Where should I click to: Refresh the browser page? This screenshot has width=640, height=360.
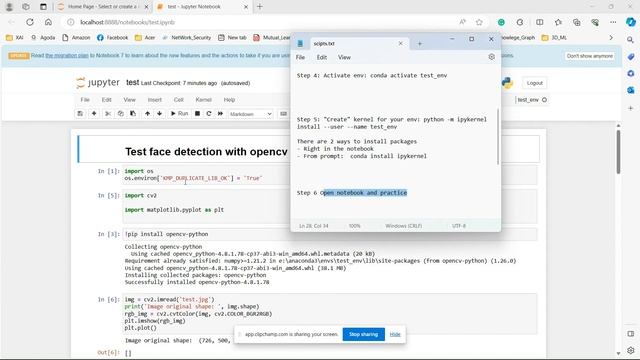coord(30,22)
